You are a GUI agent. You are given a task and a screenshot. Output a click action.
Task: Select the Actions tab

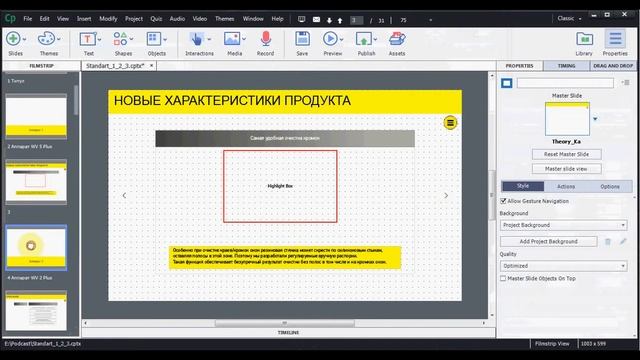point(566,187)
